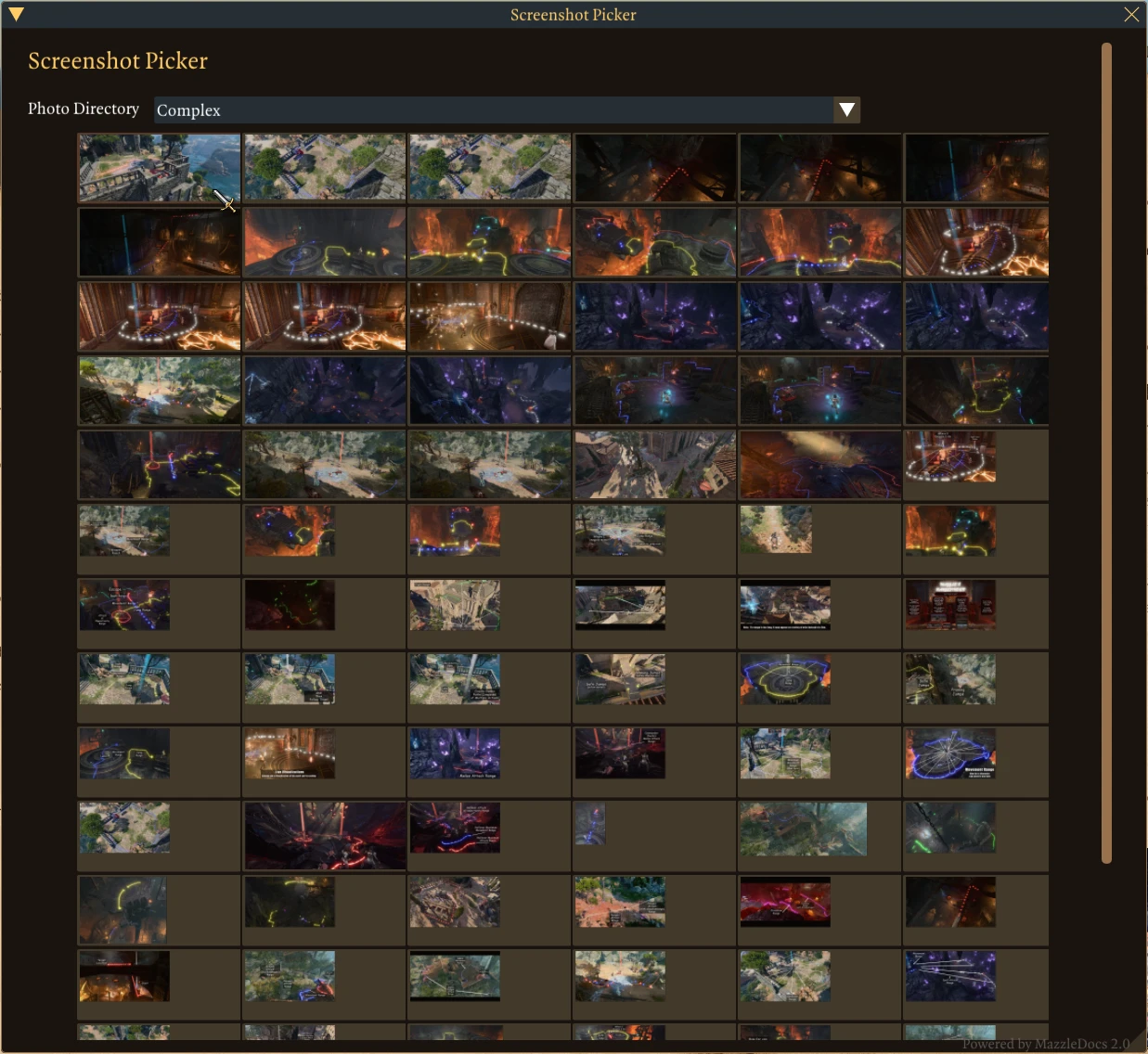Choose the red menu screen thumbnail
1148x1054 pixels.
950,605
